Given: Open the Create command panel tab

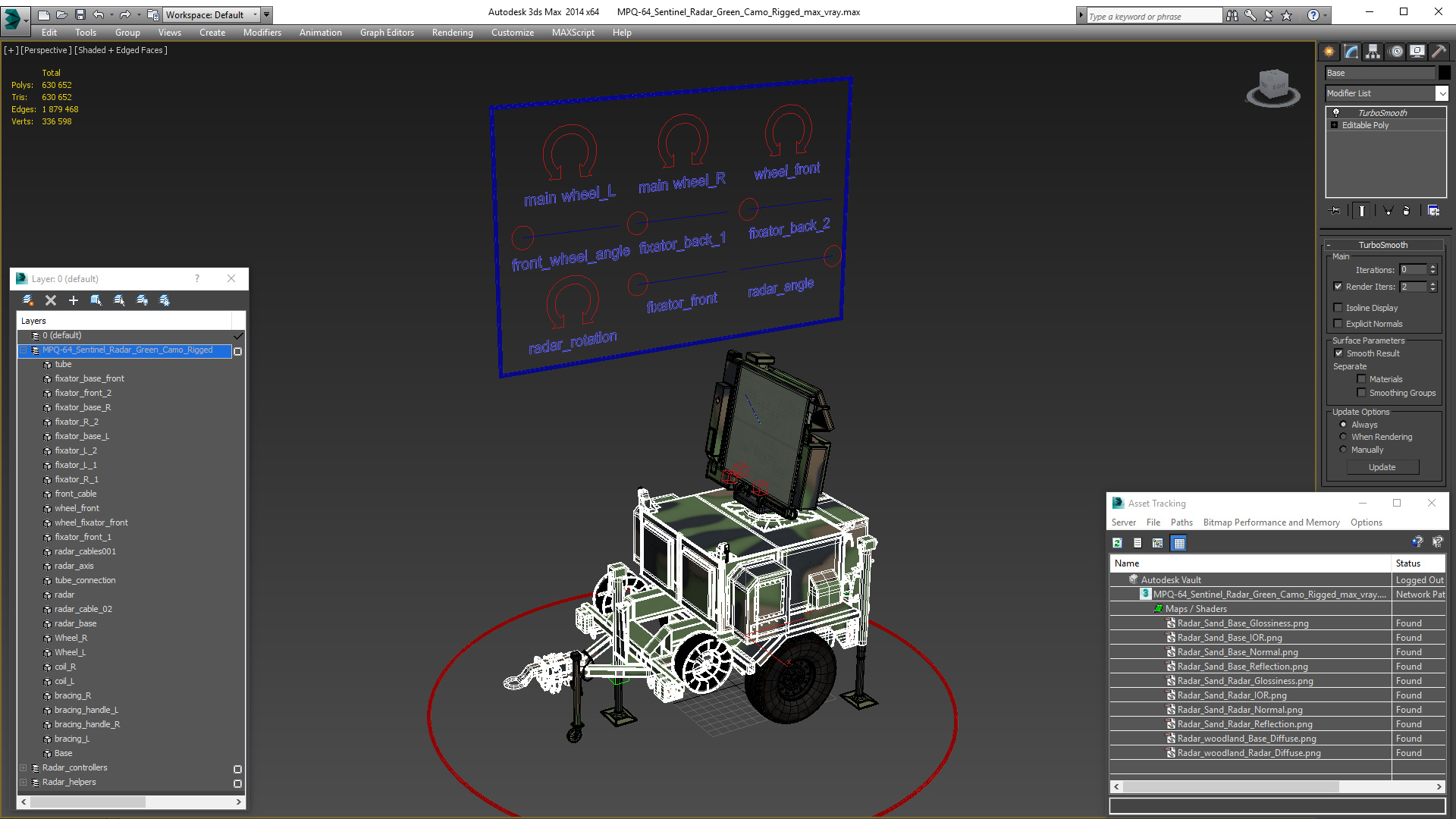Looking at the screenshot, I should 1329,52.
